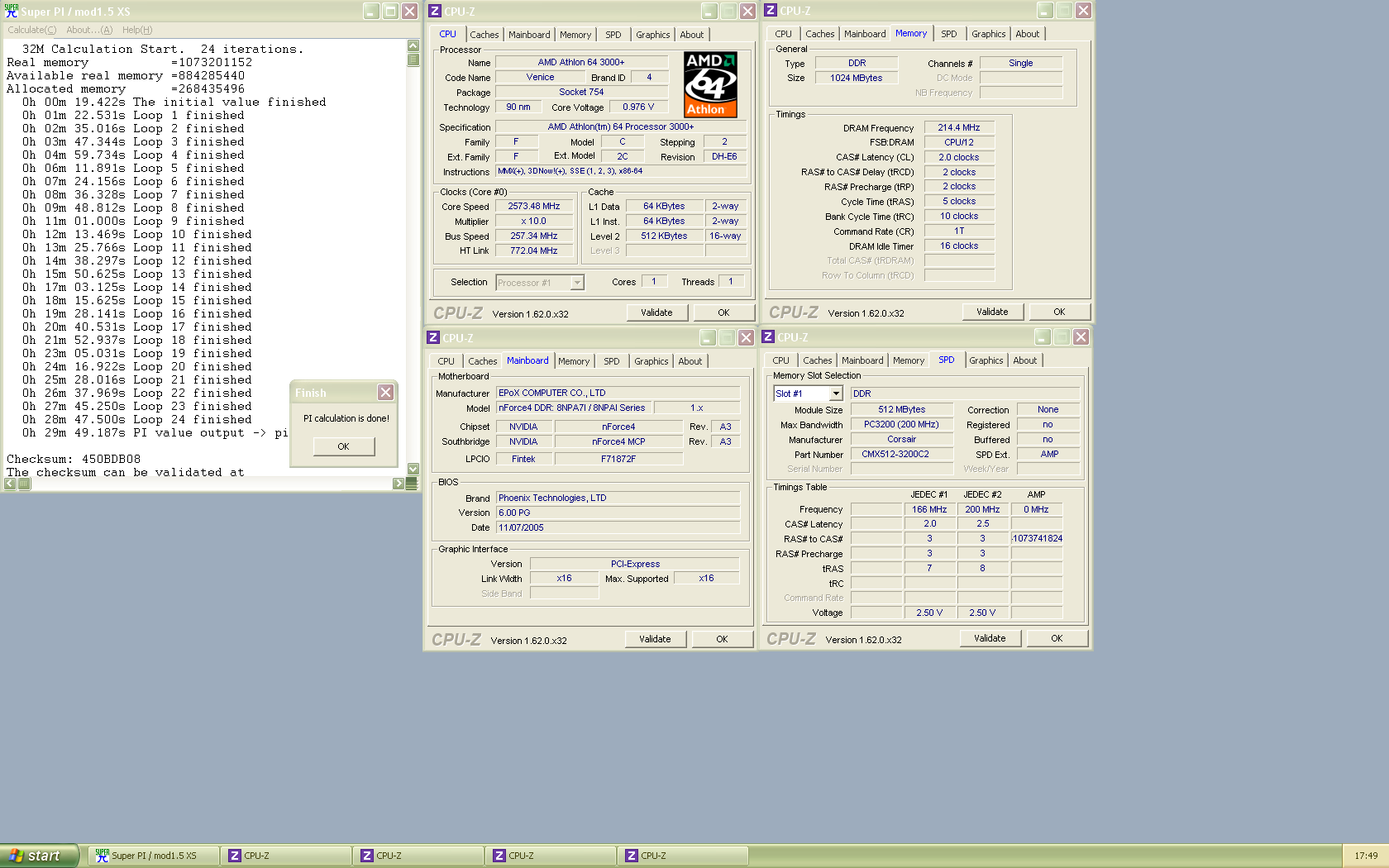The image size is (1389, 868).
Task: Select Graphics tab in CPU window
Action: click(x=653, y=35)
